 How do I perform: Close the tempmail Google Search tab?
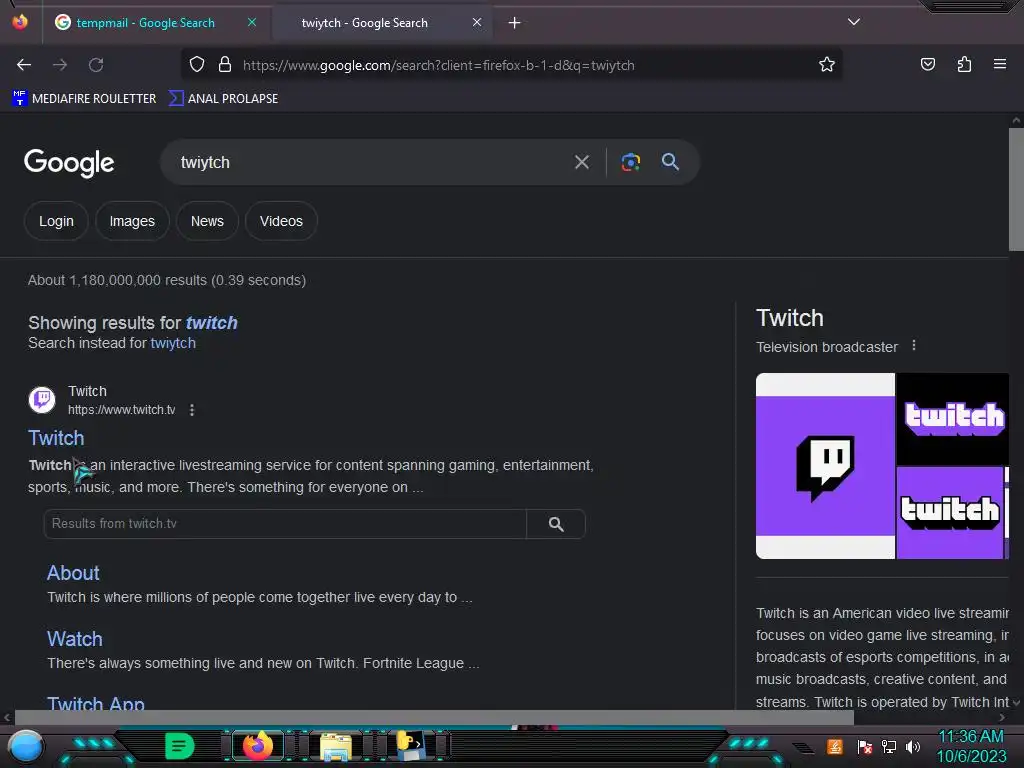252,22
